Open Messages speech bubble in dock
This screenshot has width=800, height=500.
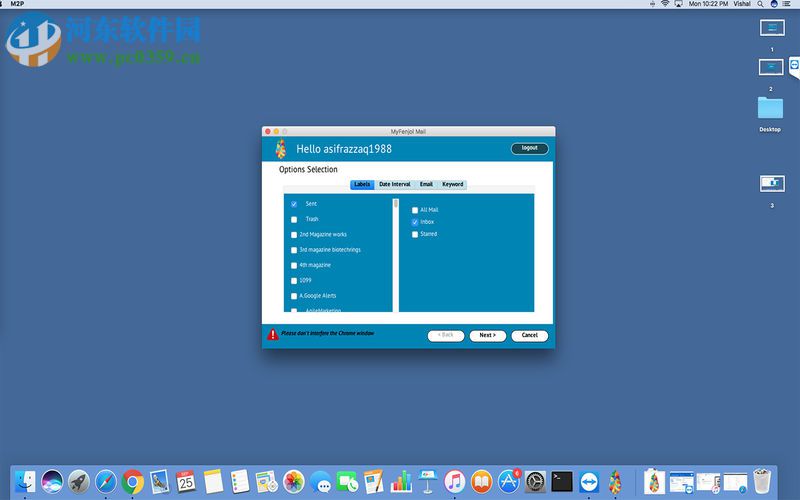(320, 482)
